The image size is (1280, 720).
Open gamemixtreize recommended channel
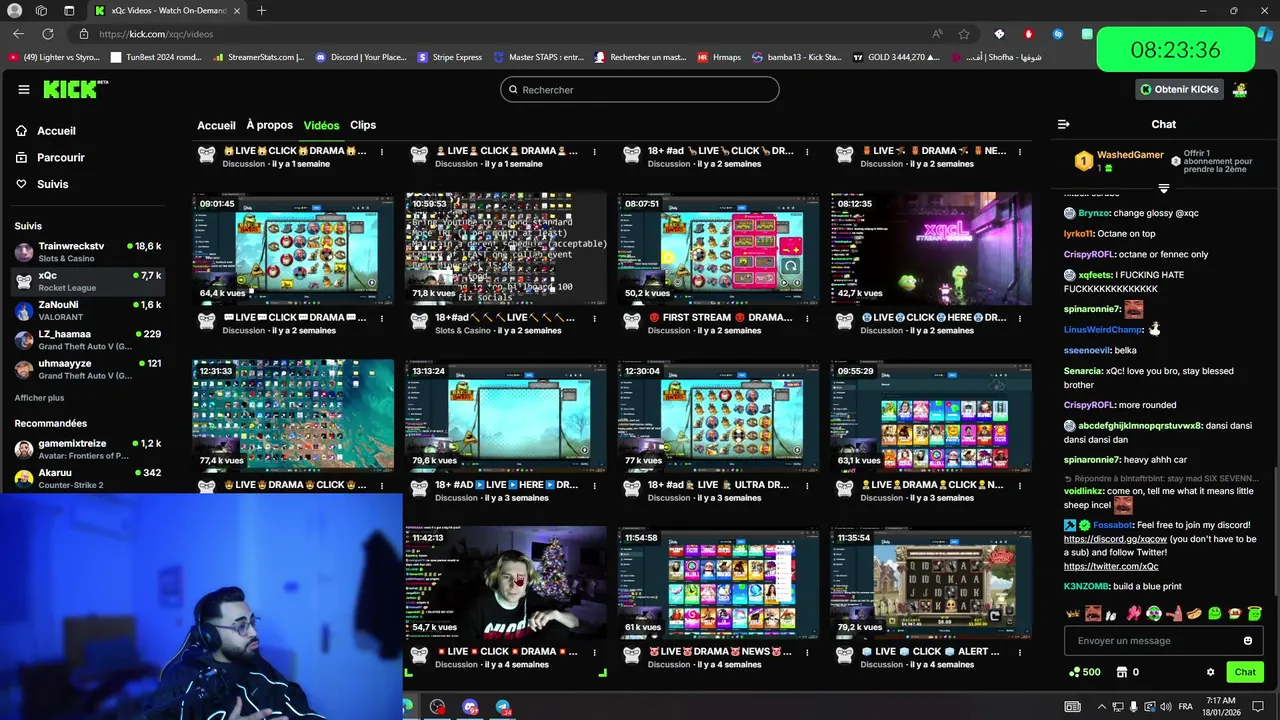[x=88, y=449]
